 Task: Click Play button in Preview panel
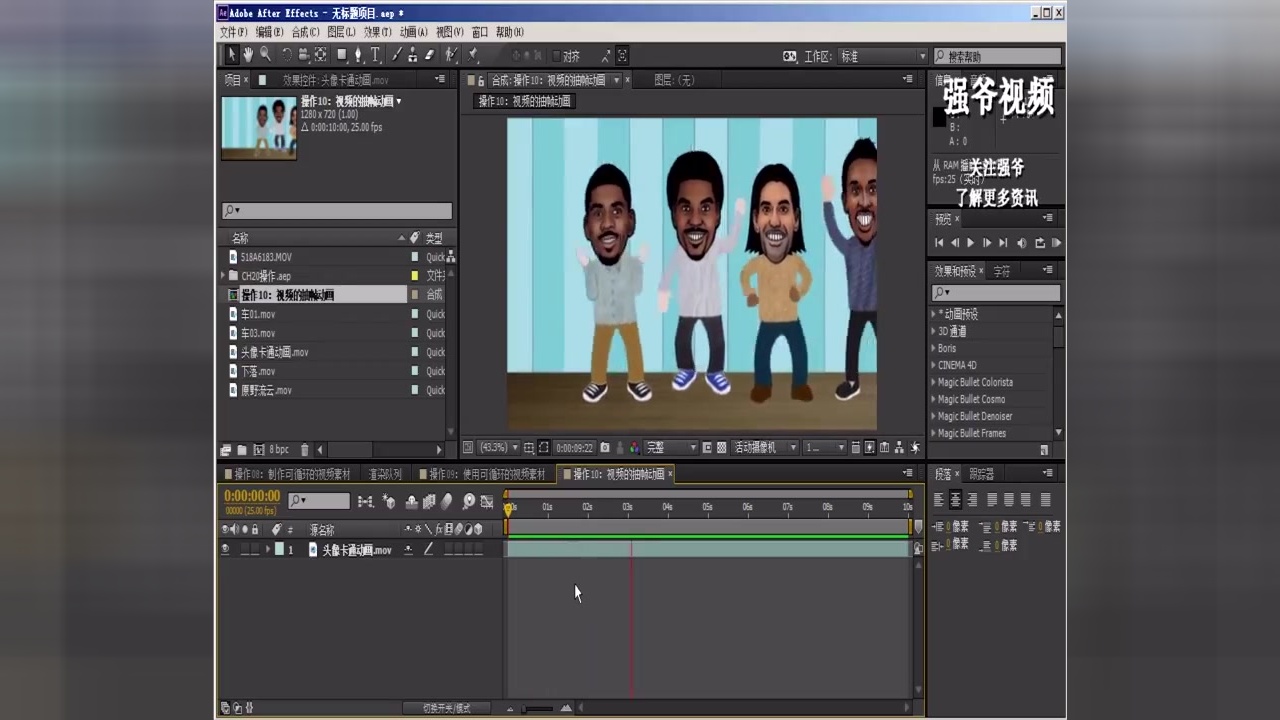click(970, 243)
